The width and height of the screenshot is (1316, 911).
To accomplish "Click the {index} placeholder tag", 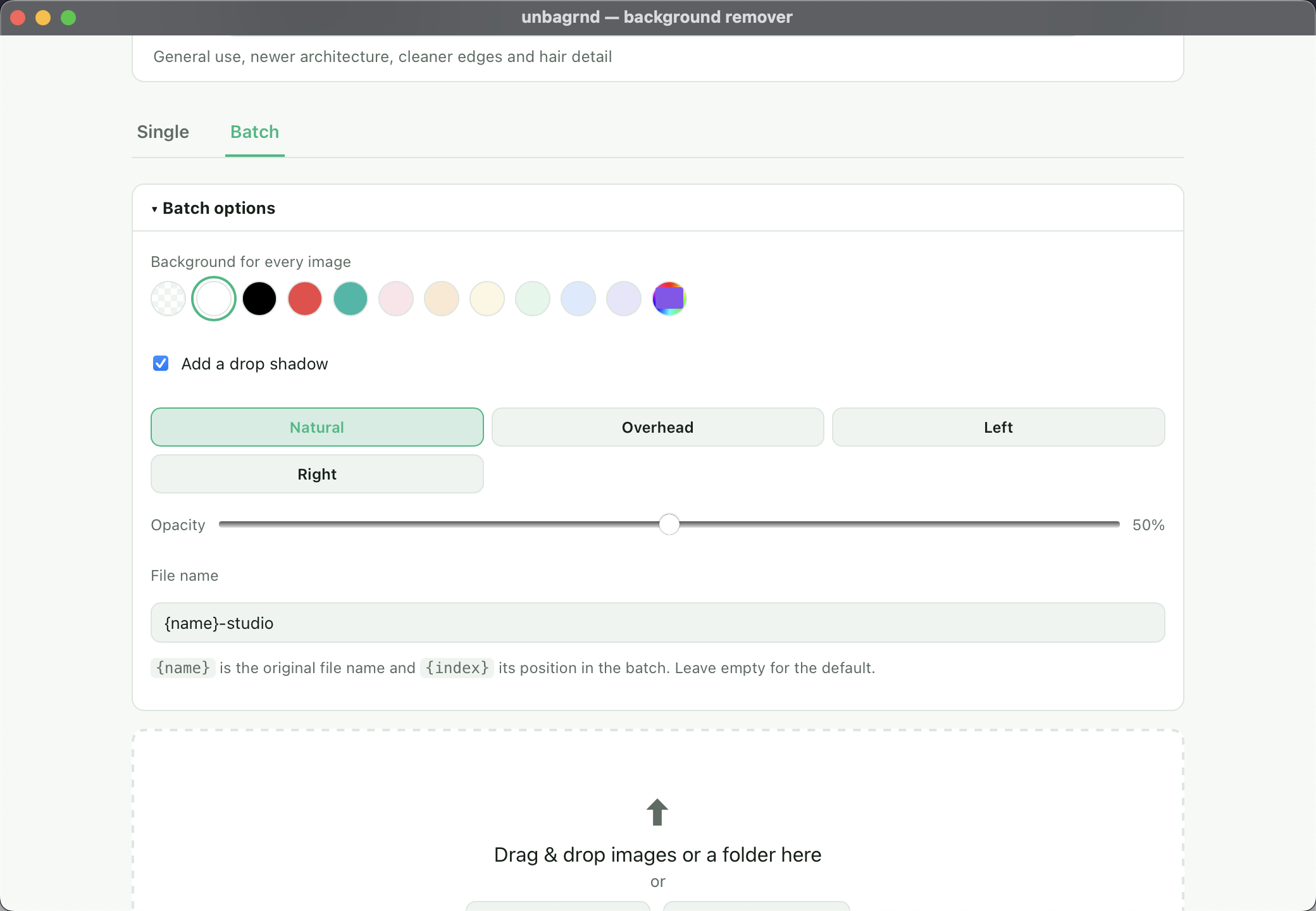I will point(457,668).
